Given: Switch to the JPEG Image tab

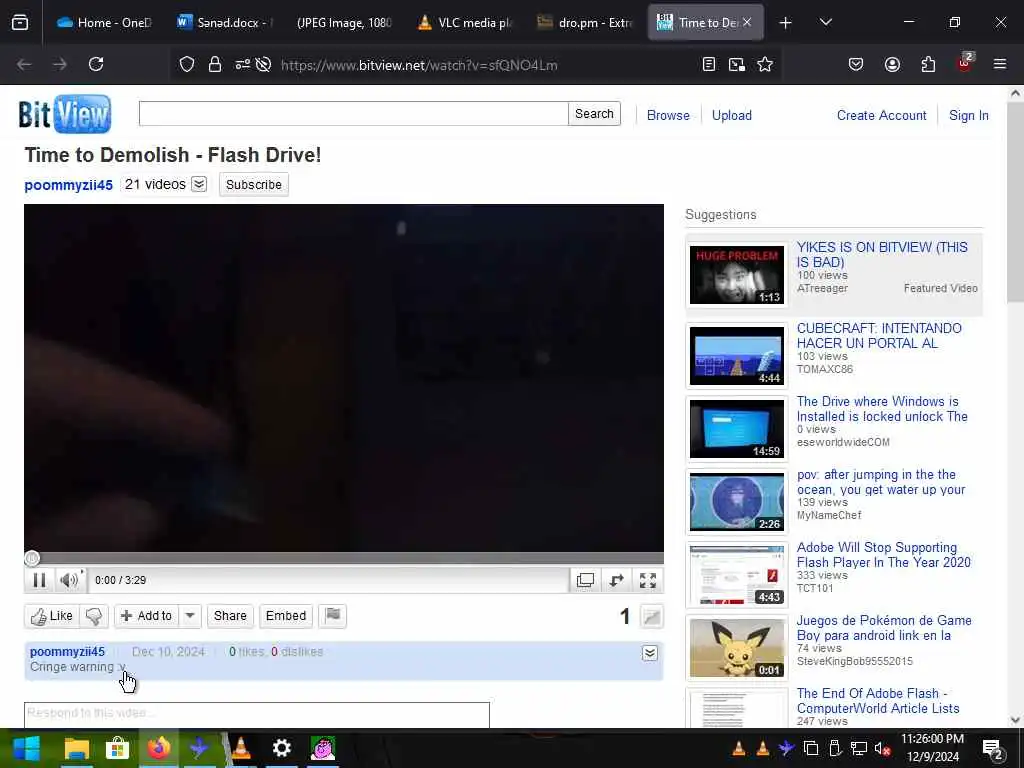Looking at the screenshot, I should coord(344,22).
